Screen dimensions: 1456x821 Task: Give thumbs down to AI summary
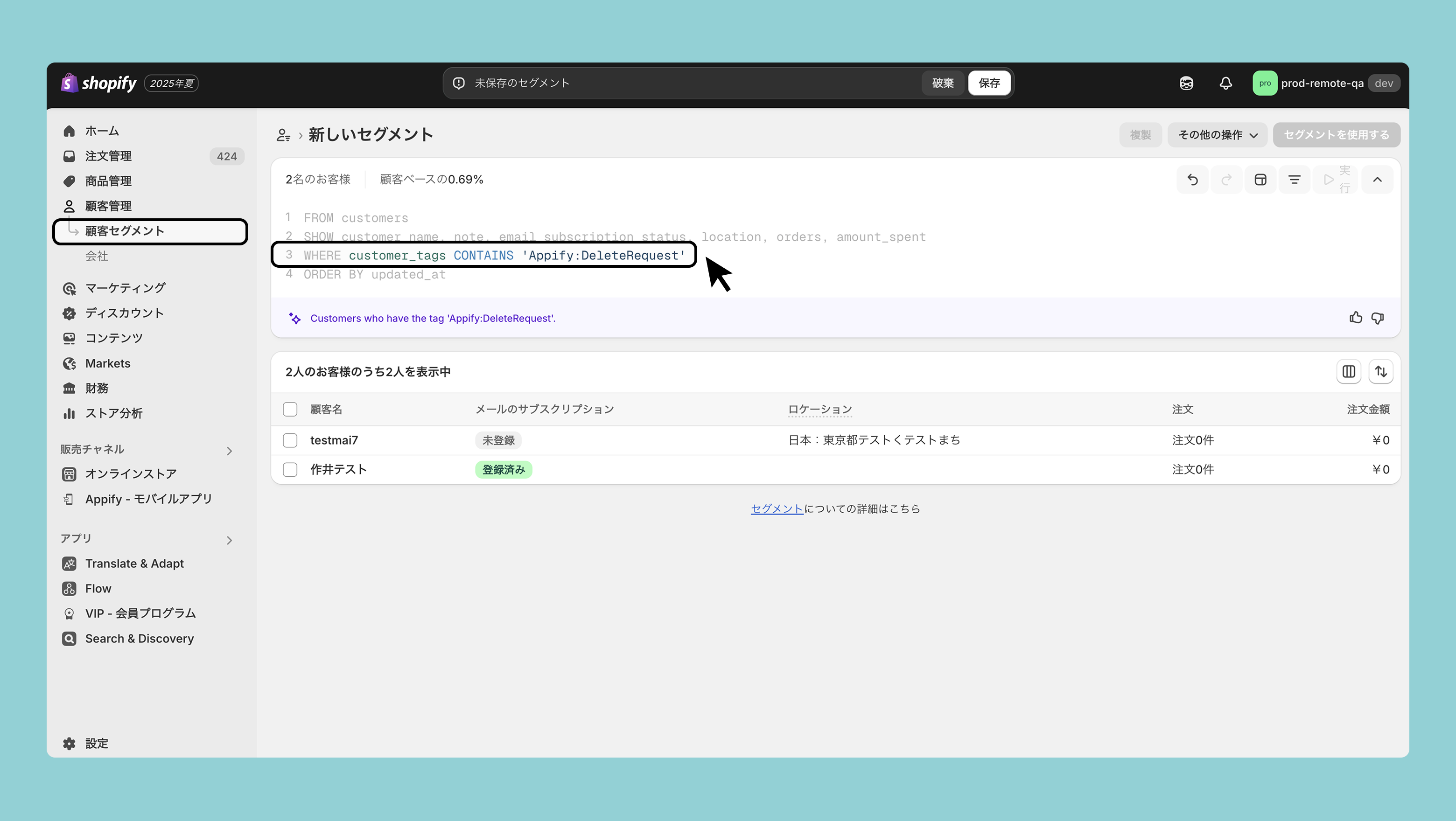point(1378,318)
